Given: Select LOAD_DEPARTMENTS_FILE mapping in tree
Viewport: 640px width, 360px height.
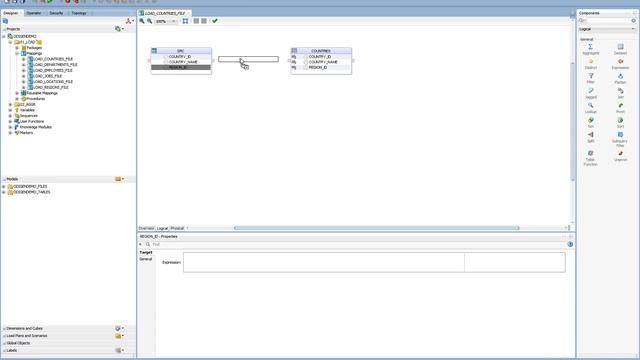Looking at the screenshot, I should 56,64.
